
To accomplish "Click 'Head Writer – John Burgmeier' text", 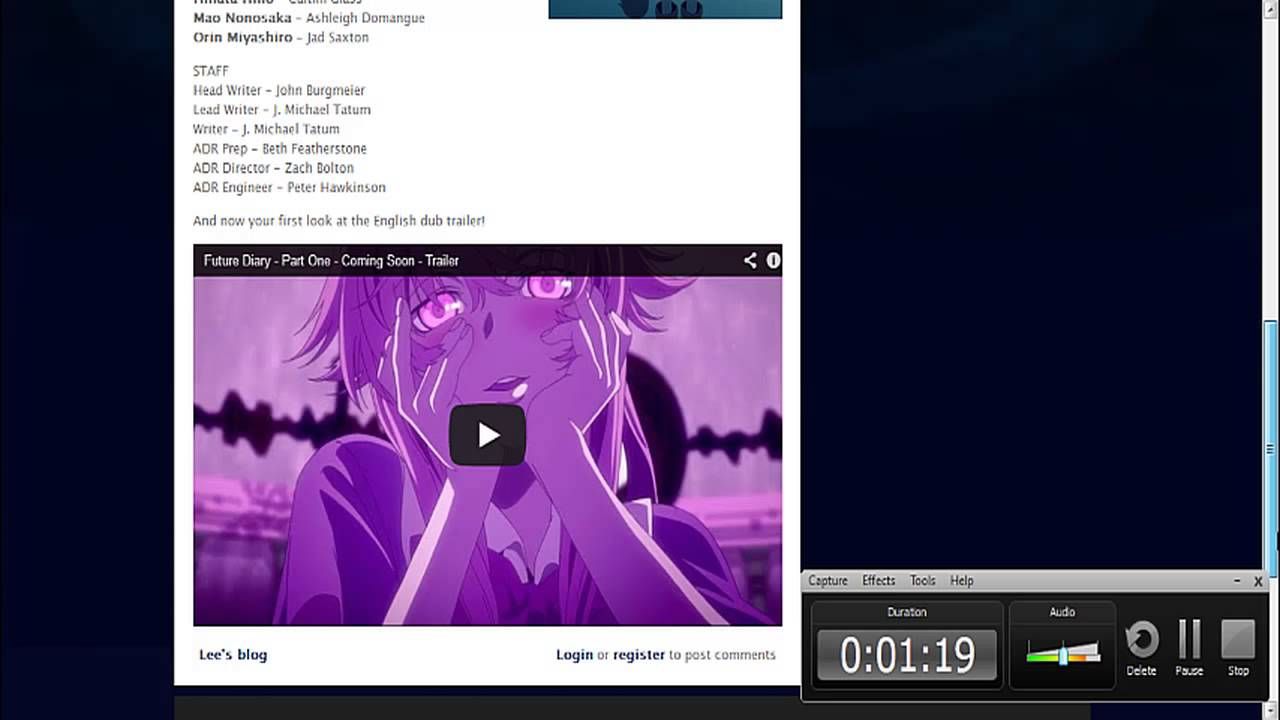I will tap(279, 90).
